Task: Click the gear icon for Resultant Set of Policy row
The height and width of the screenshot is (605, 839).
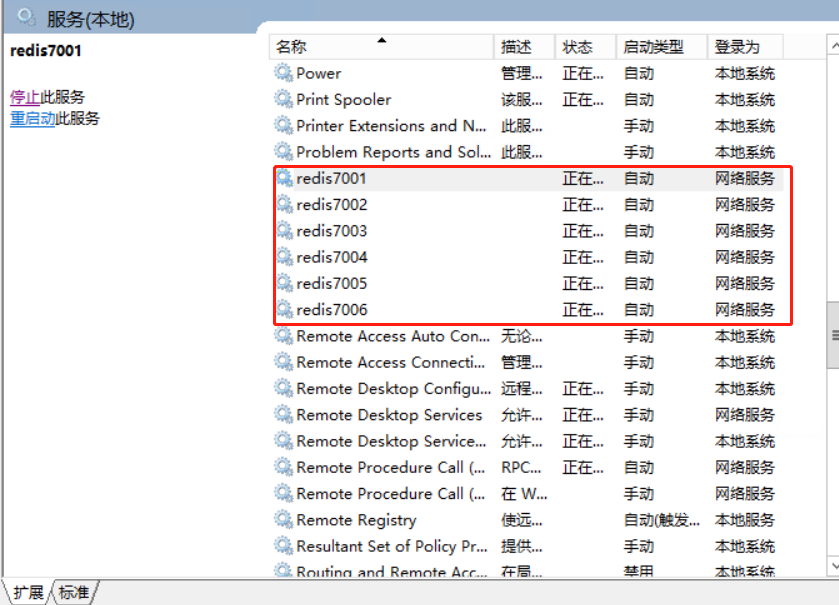Action: click(284, 546)
